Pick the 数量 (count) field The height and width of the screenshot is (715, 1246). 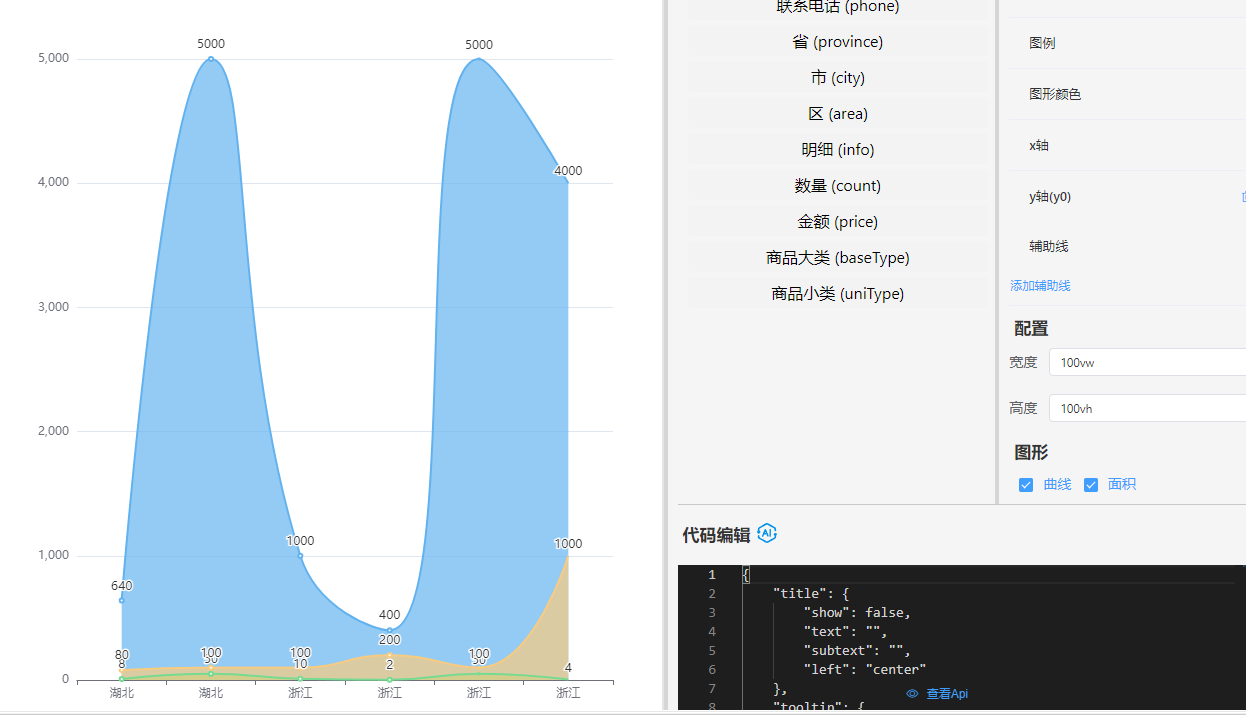[837, 186]
